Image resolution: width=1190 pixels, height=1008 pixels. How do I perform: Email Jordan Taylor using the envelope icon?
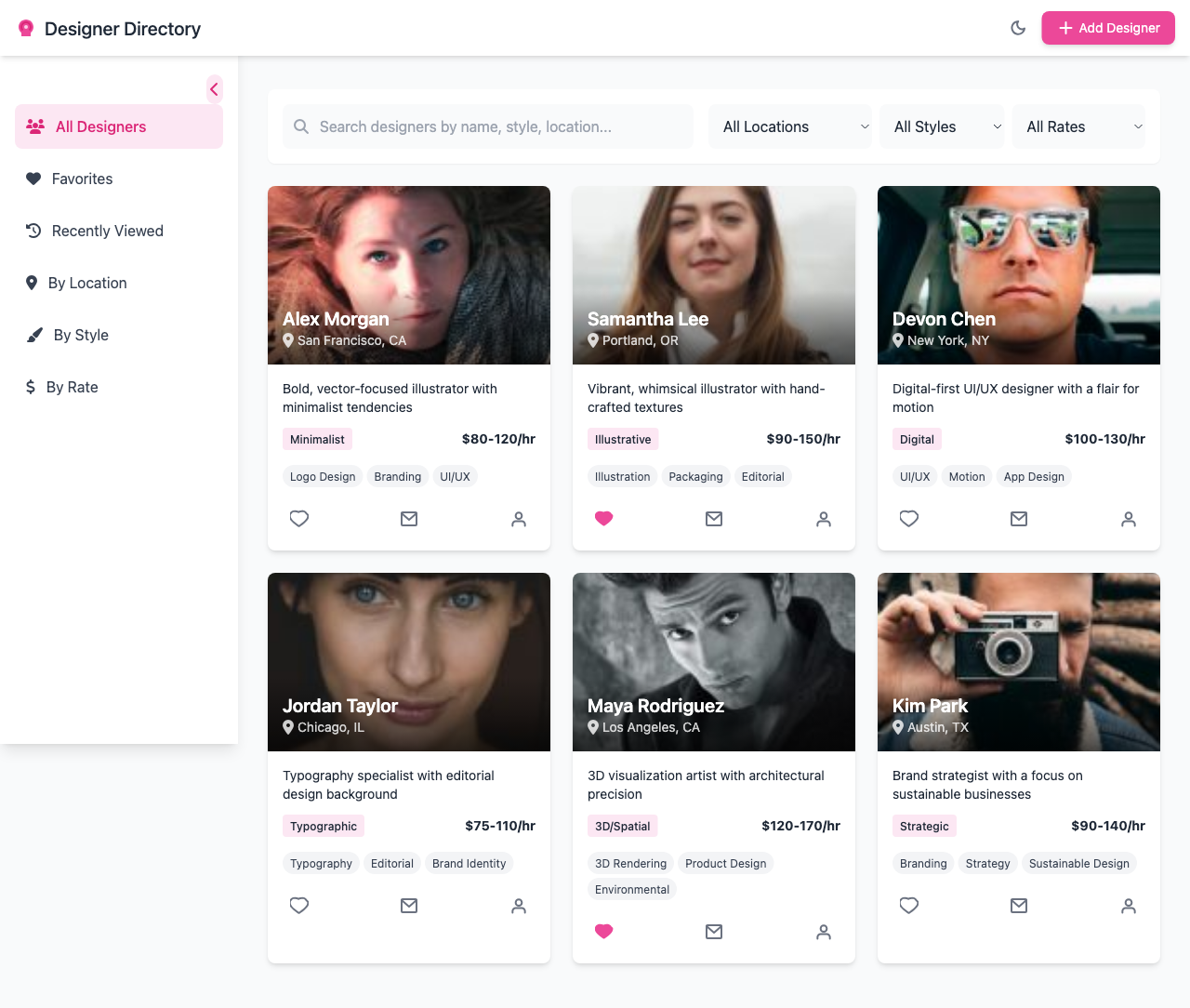408,906
